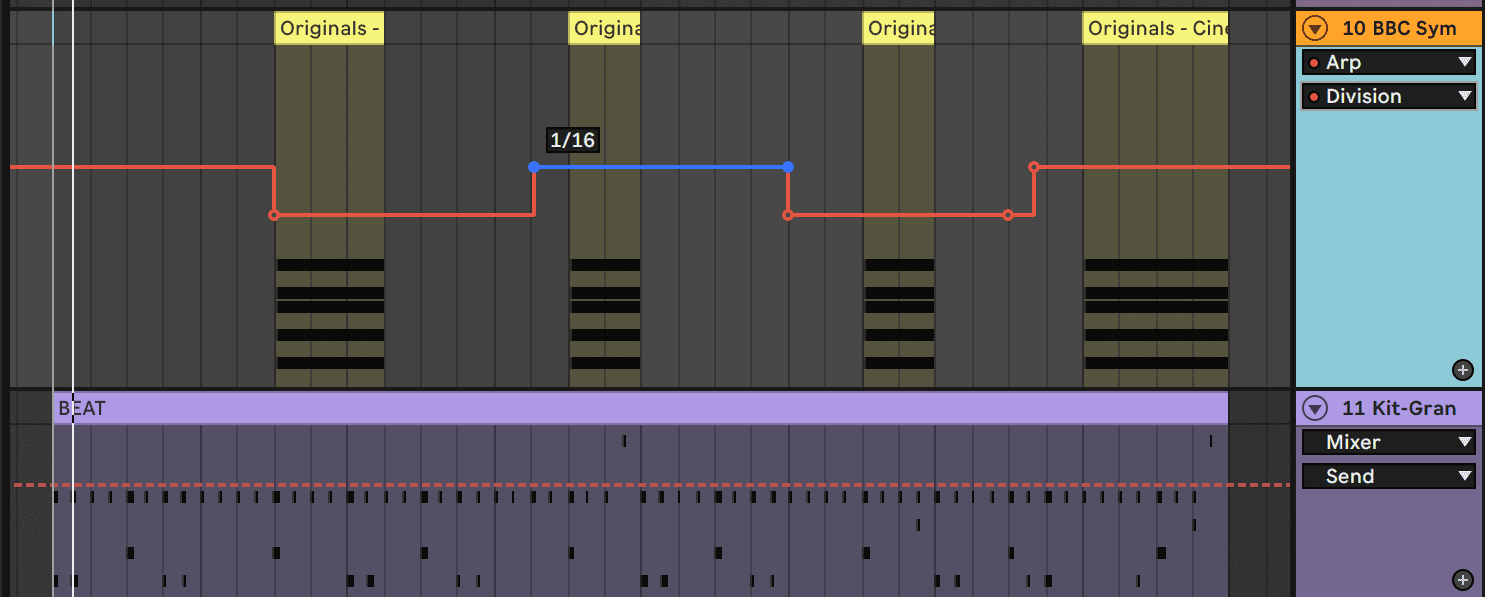Select the BEAT clip header
Screen dimensions: 1485x597
coord(640,408)
